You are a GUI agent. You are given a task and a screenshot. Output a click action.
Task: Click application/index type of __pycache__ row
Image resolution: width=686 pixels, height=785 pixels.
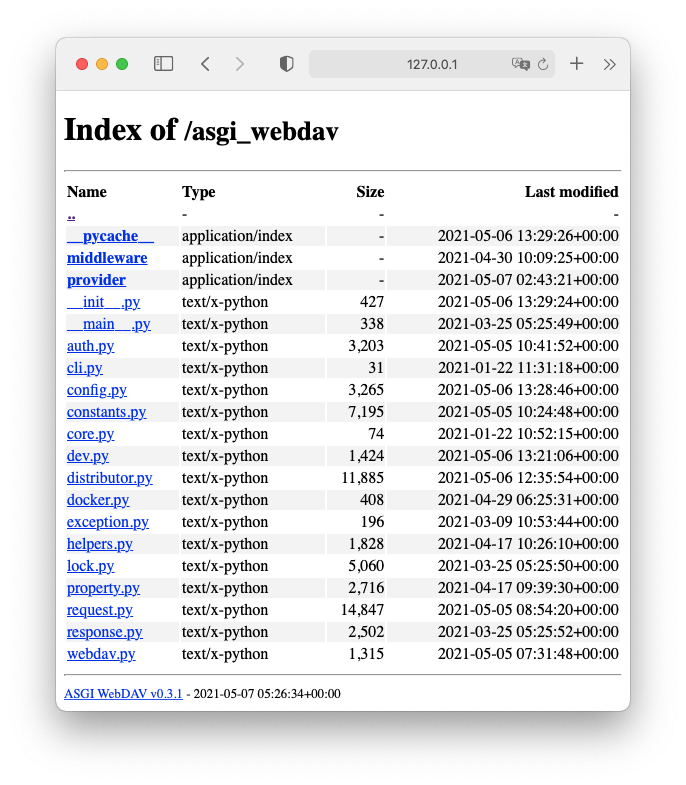click(237, 236)
